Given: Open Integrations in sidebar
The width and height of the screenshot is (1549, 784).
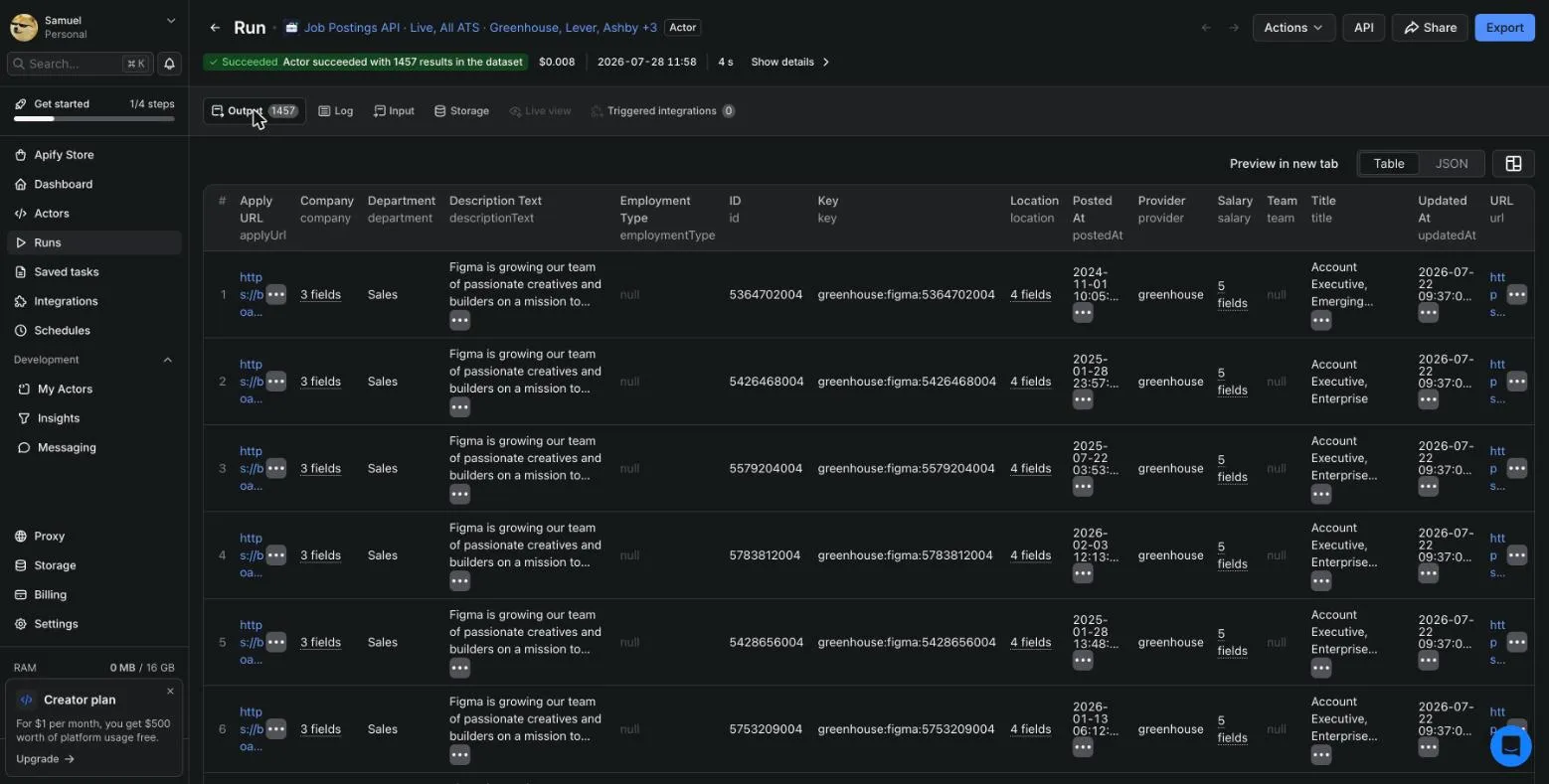Looking at the screenshot, I should 66,301.
